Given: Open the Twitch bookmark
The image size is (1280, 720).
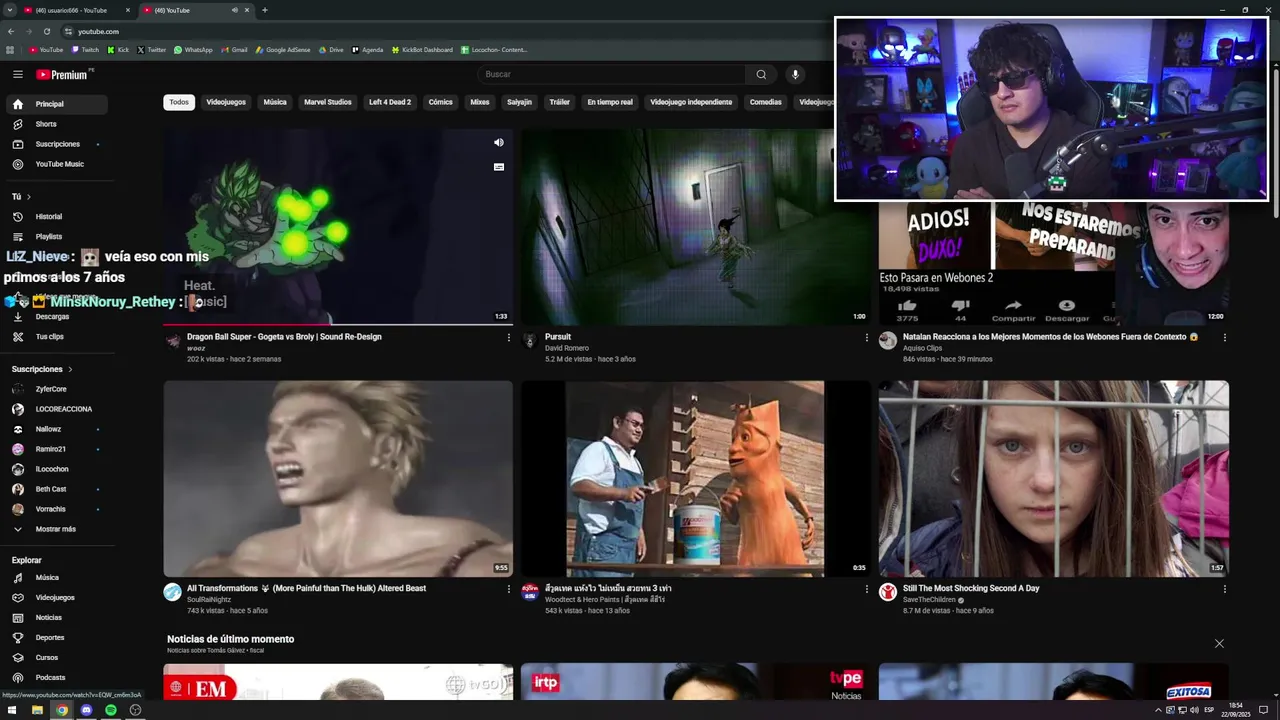Looking at the screenshot, I should tap(85, 50).
